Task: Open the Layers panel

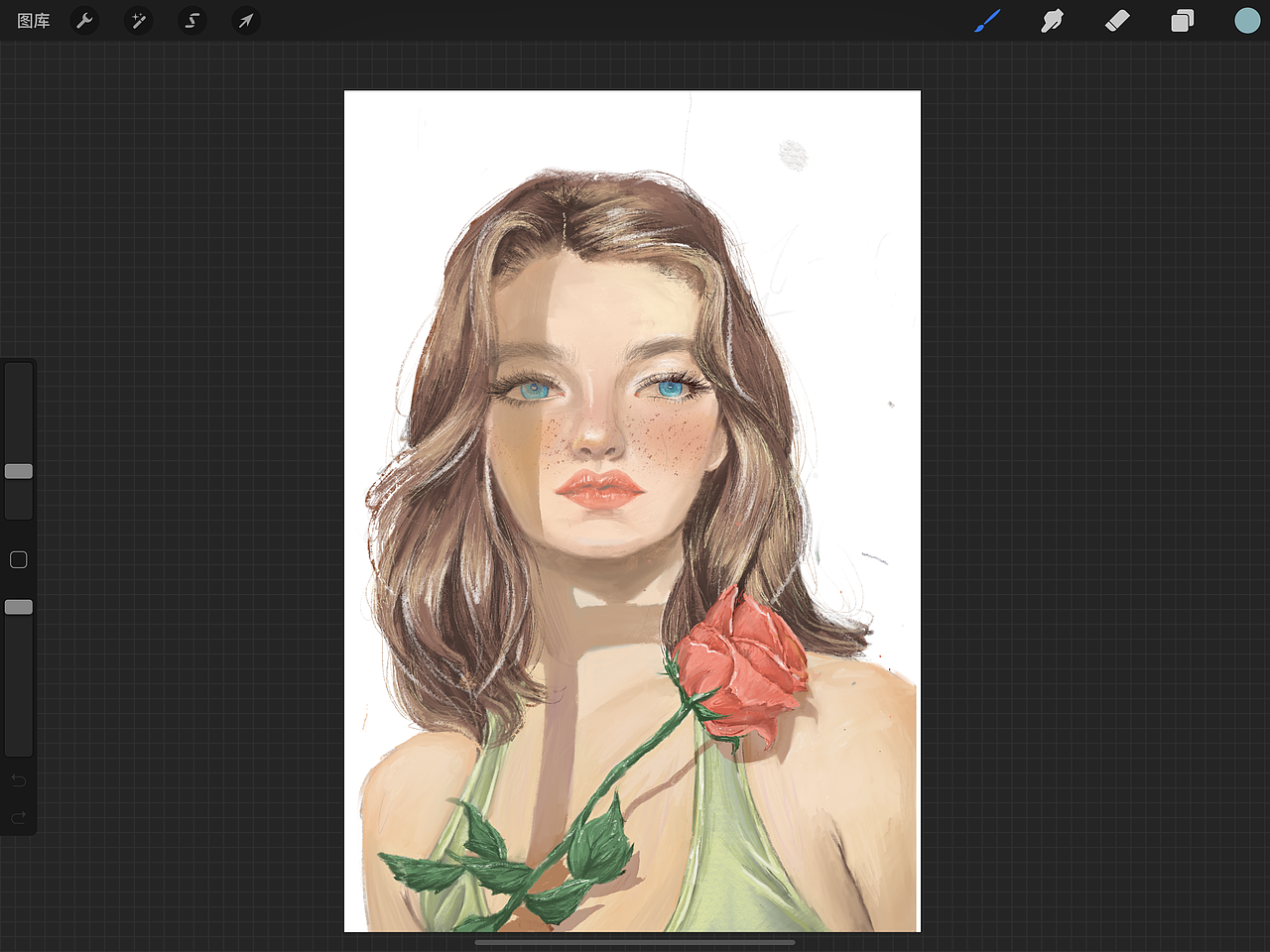Action: pyautogui.click(x=1182, y=21)
